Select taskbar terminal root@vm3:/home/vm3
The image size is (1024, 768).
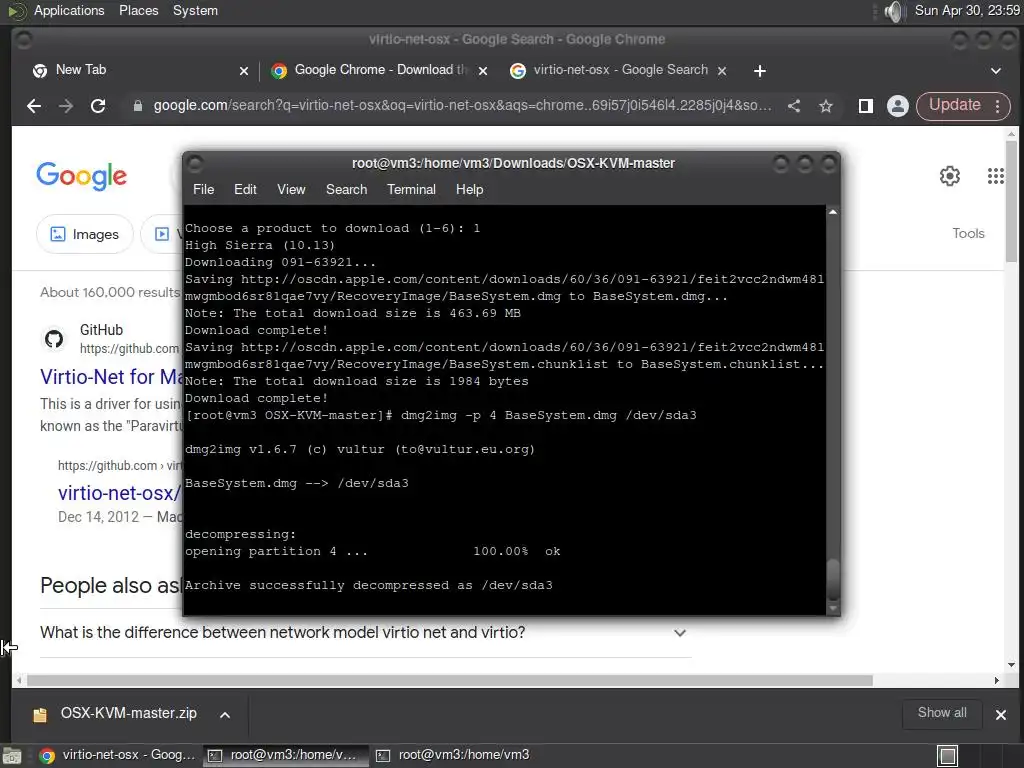click(454, 755)
